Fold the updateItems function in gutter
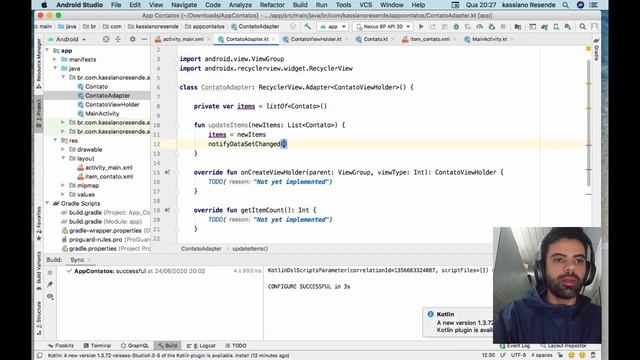 [x=178, y=125]
